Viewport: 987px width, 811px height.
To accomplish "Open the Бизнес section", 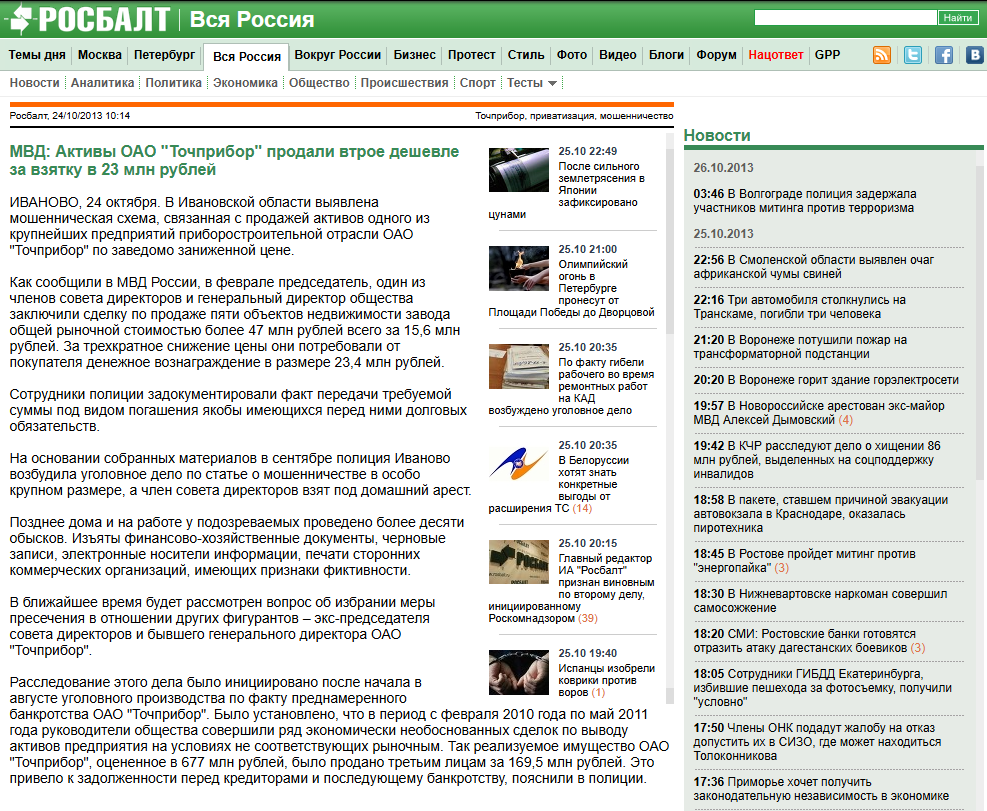I will point(414,55).
